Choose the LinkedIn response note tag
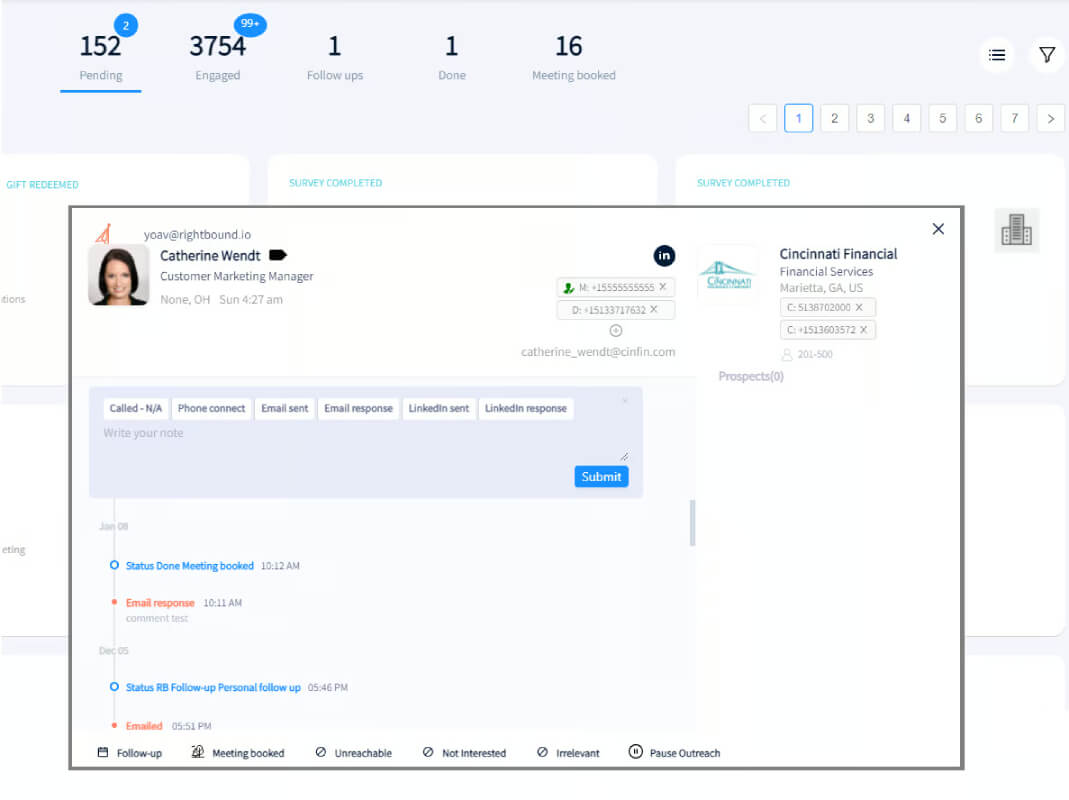This screenshot has width=1069, height=800. tap(526, 409)
